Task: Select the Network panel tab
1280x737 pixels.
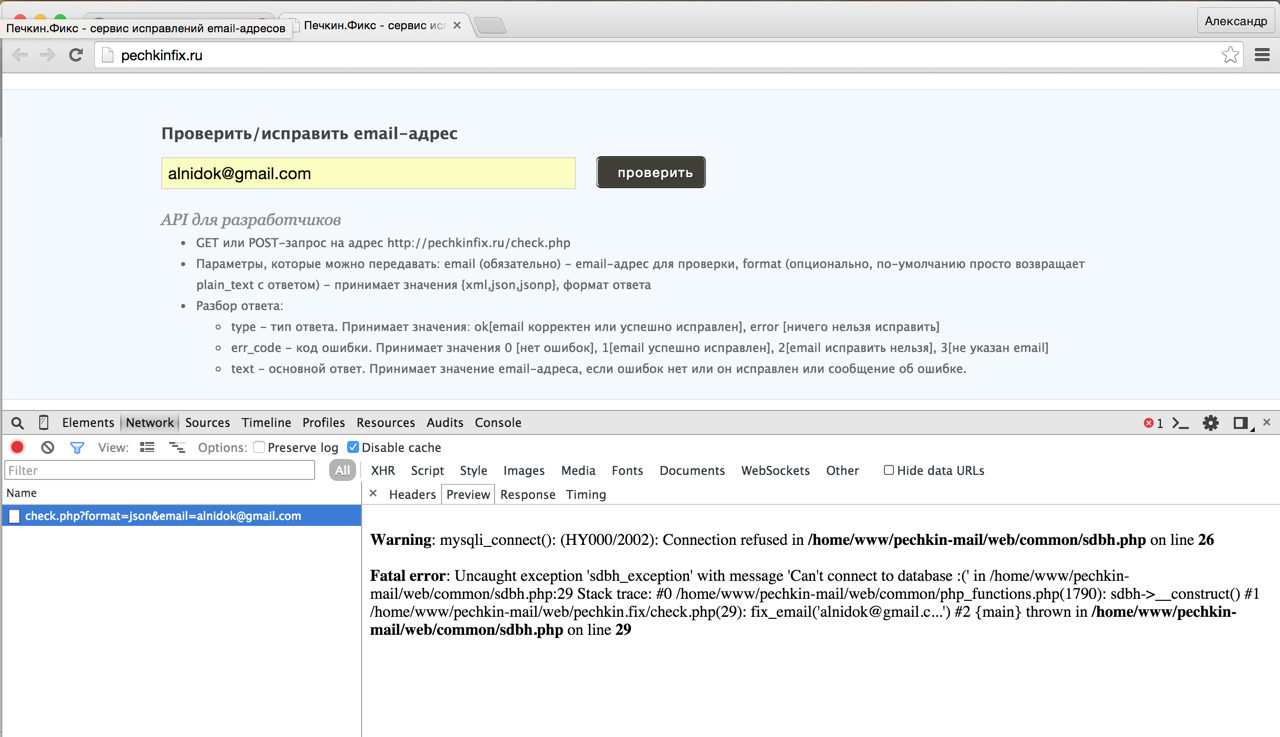Action: 150,423
